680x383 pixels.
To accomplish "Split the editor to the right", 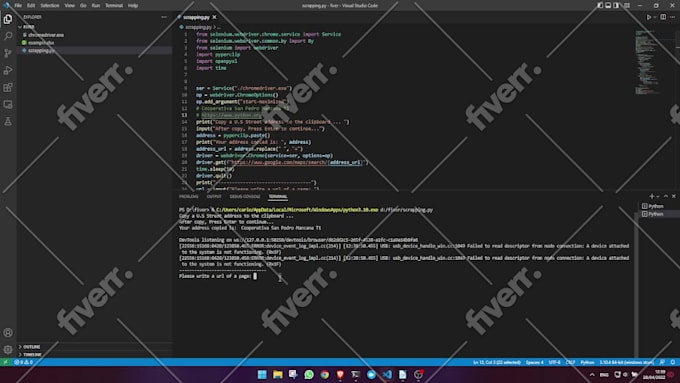I will (x=663, y=17).
